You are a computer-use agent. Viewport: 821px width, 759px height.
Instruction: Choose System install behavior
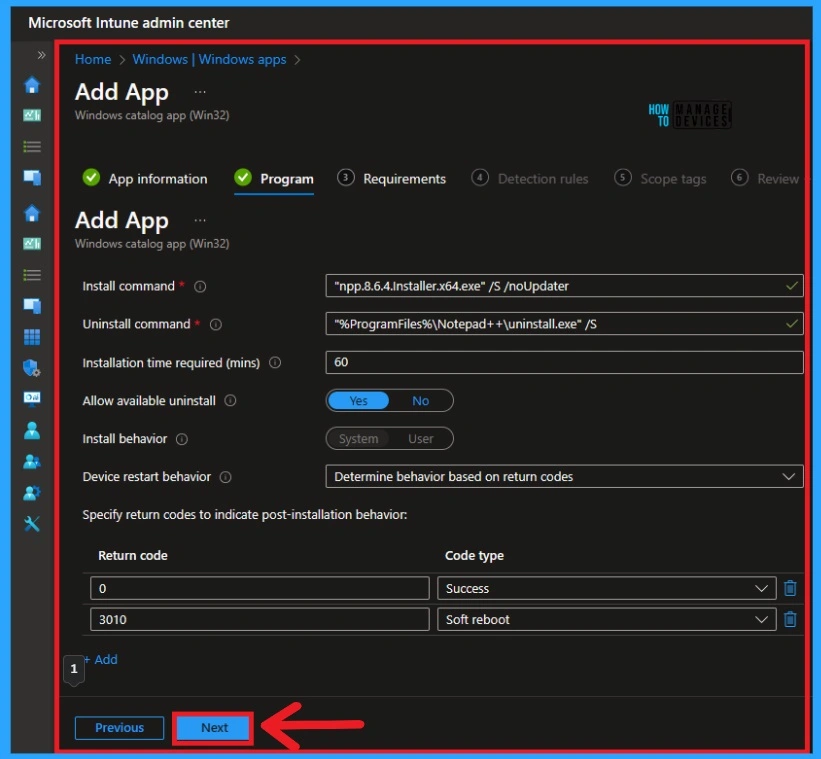[x=358, y=439]
